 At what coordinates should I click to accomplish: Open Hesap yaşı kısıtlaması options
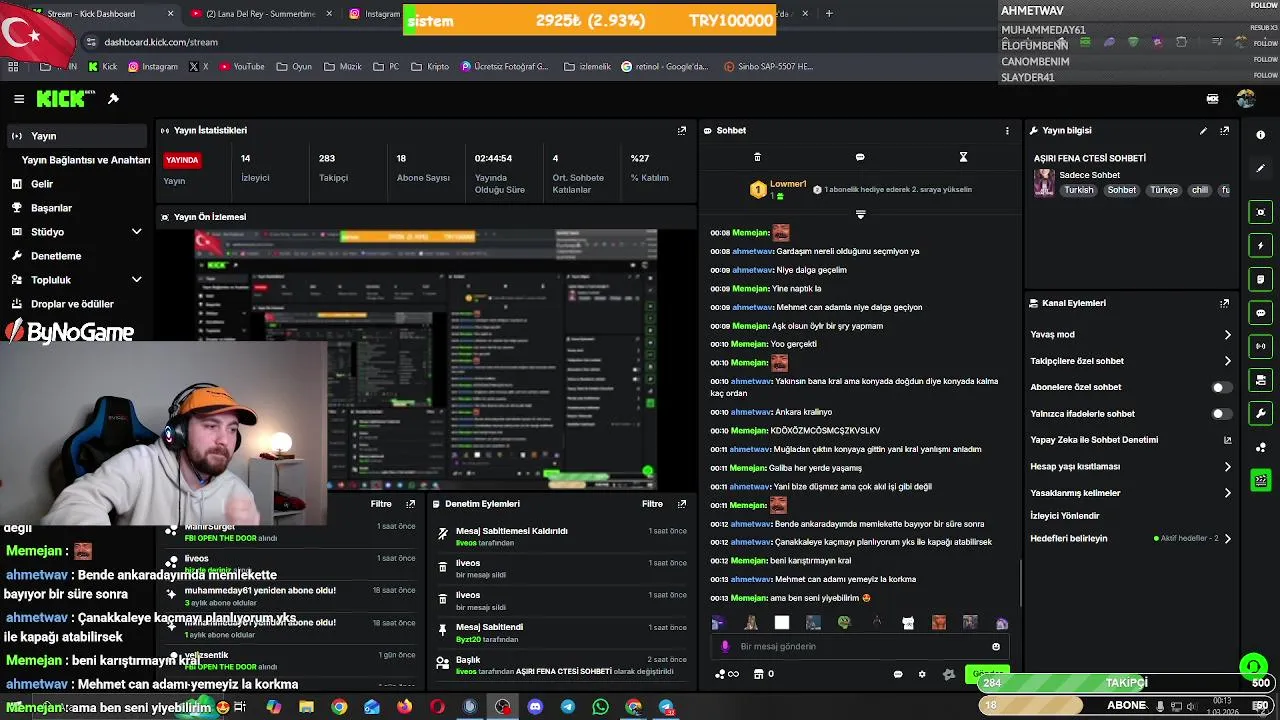1130,466
